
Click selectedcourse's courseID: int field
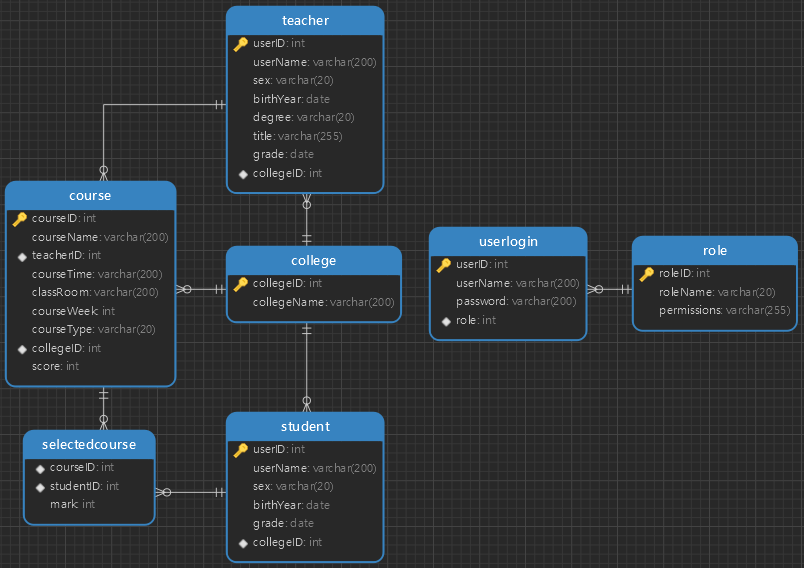point(82,468)
